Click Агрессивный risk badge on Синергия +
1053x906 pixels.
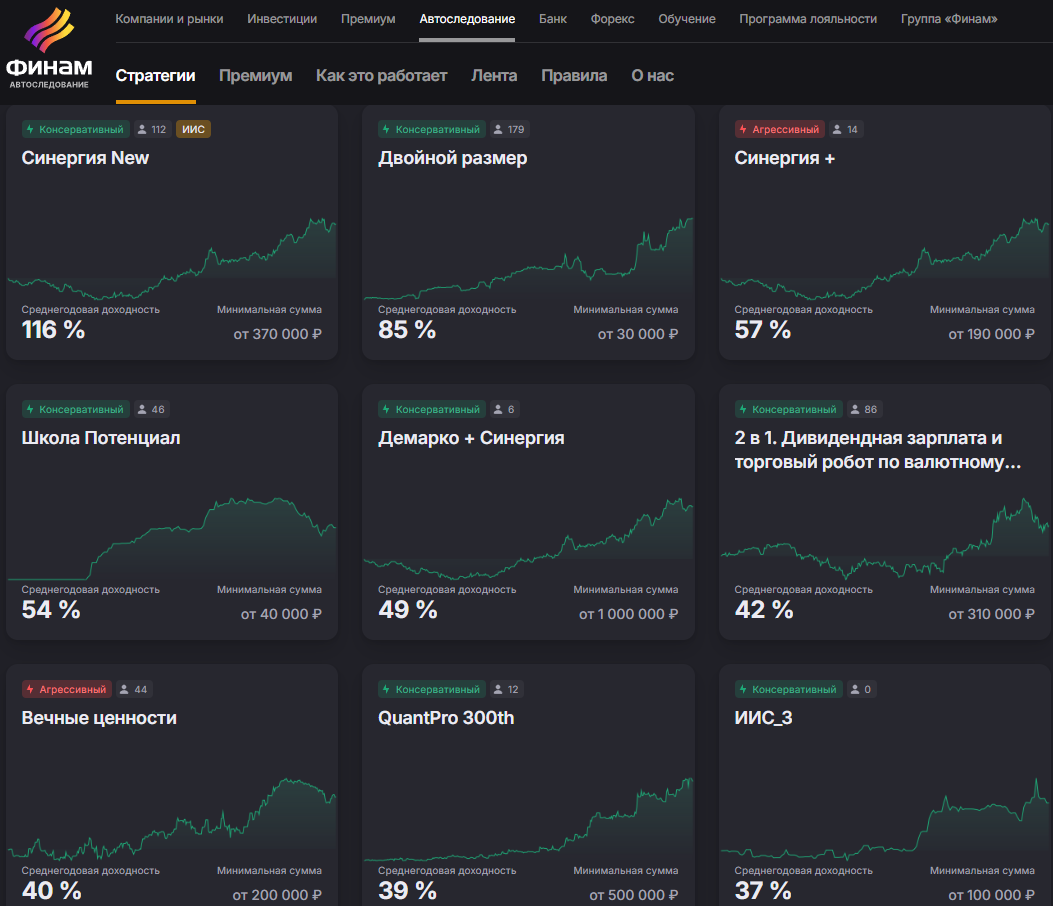[779, 129]
